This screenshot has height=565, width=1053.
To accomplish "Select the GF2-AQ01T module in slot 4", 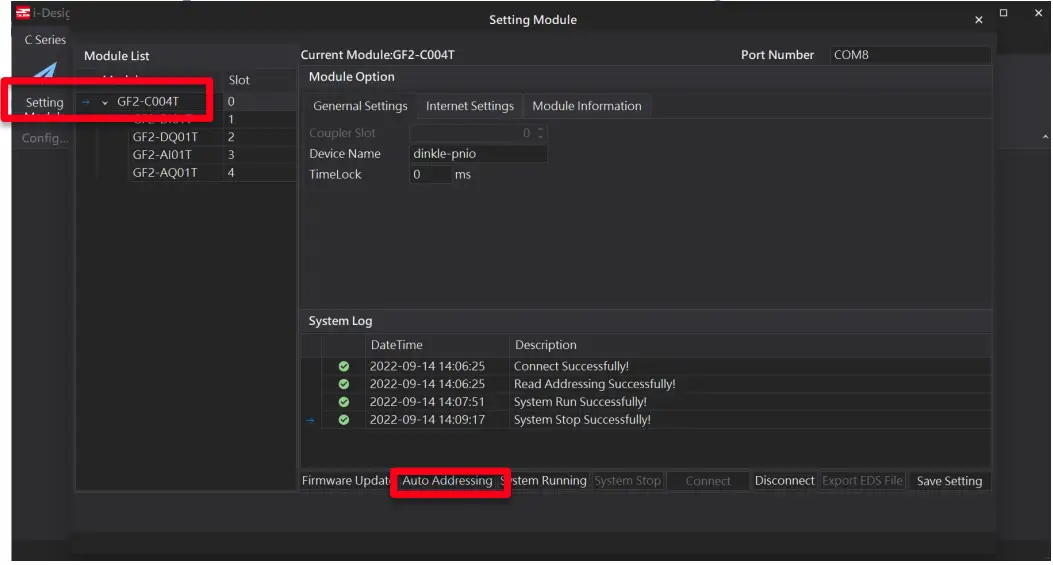I will [x=164, y=173].
